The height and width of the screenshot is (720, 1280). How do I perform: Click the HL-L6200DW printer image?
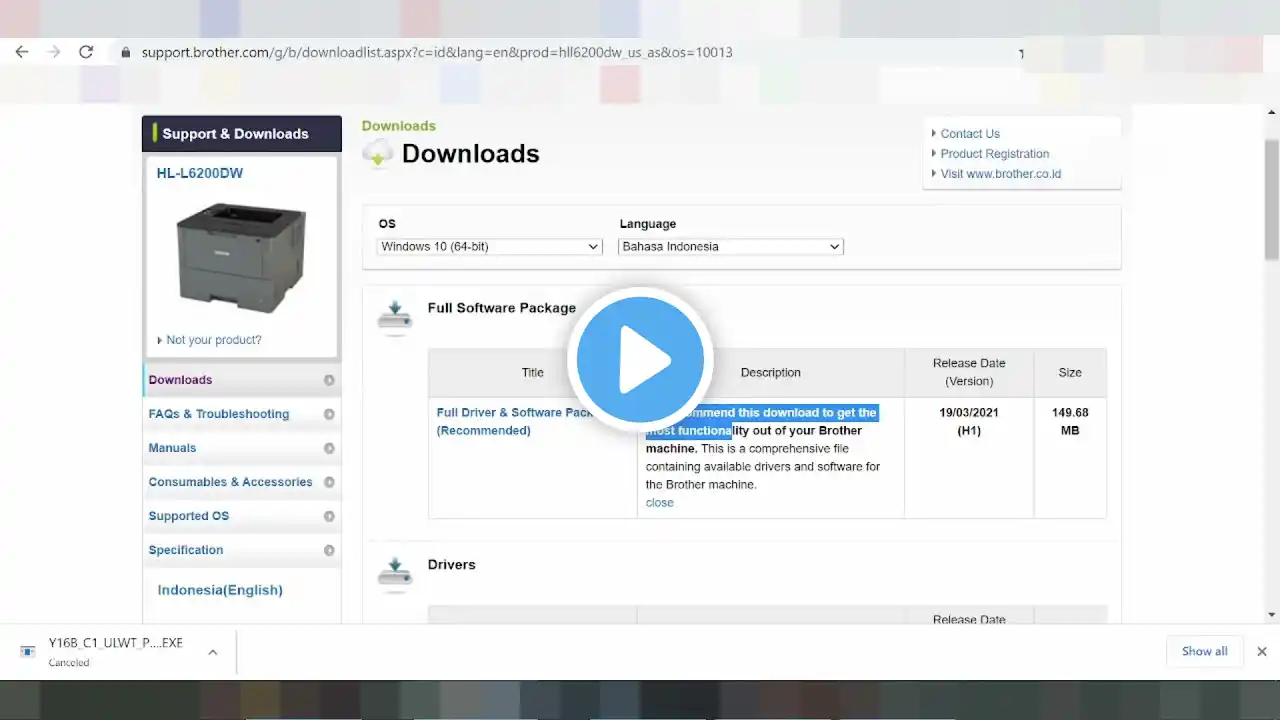241,257
